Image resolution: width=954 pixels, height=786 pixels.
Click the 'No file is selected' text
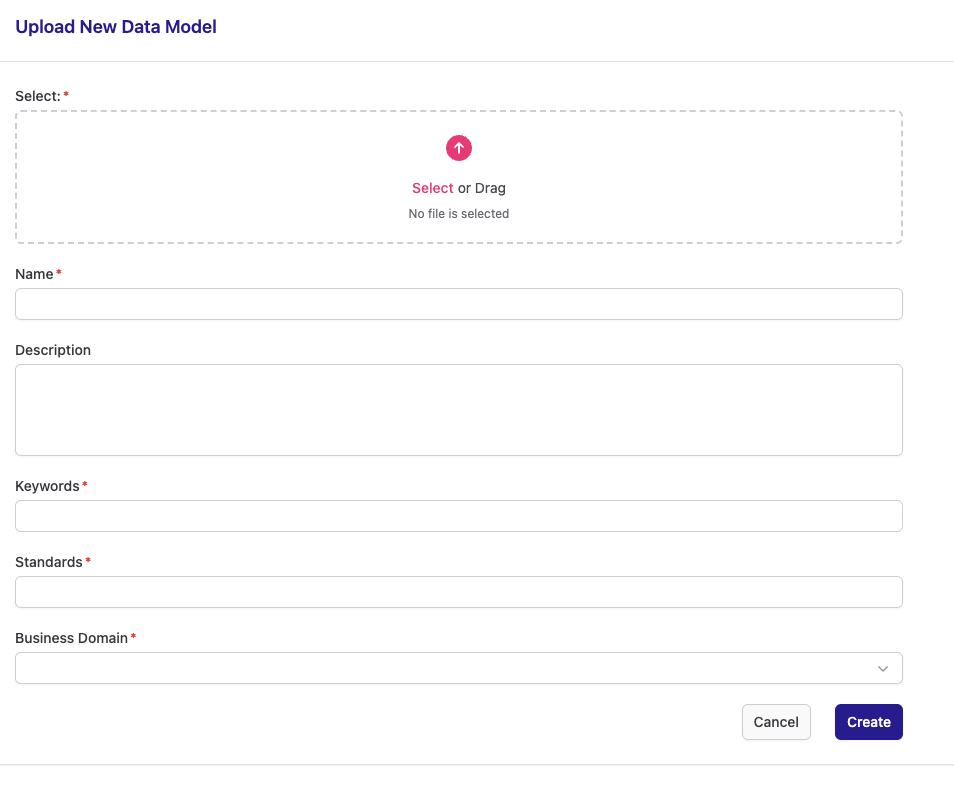coord(459,214)
